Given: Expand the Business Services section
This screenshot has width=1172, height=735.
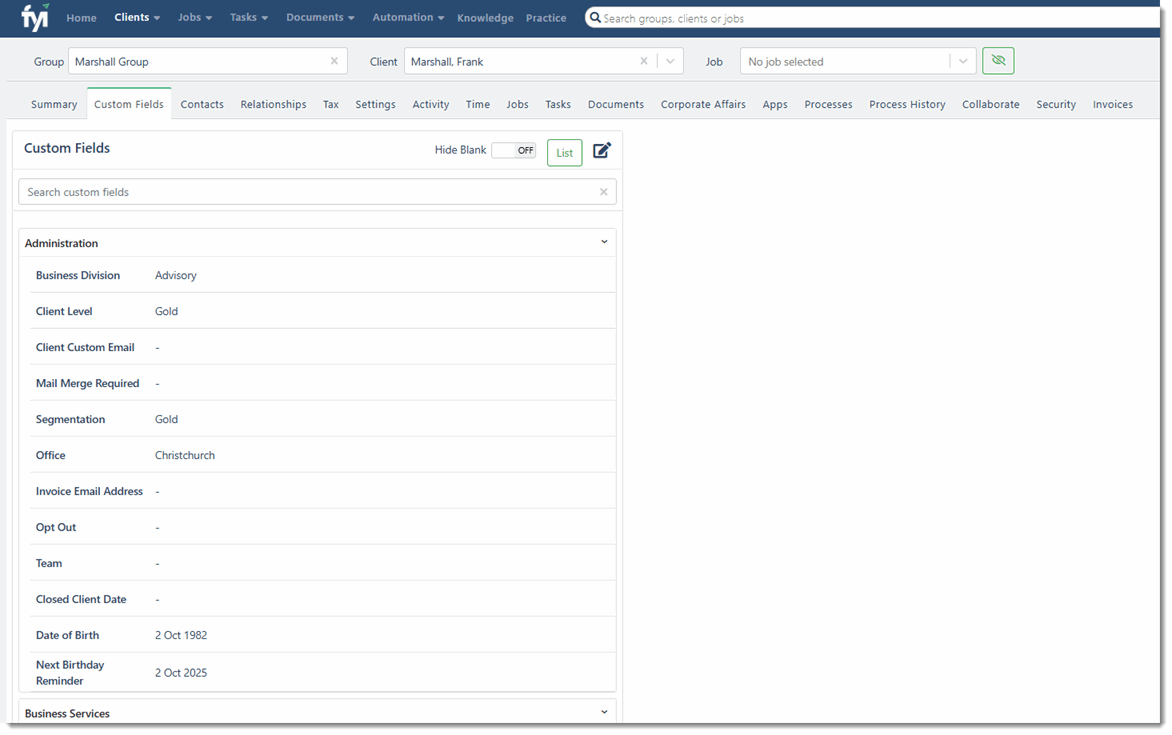Looking at the screenshot, I should coord(604,713).
